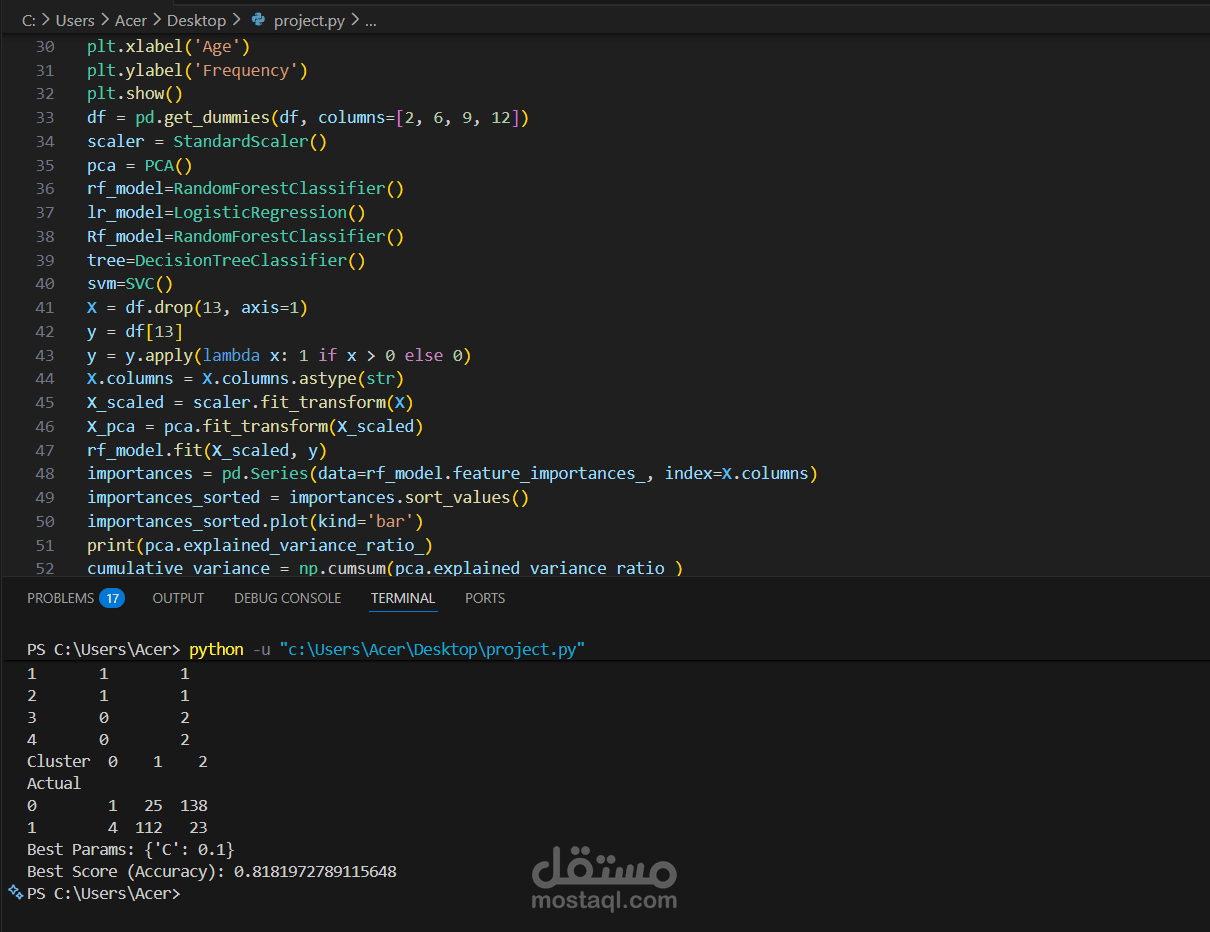Click the terminal row 1 4 112 23
This screenshot has height=932, width=1210.
coord(117,827)
